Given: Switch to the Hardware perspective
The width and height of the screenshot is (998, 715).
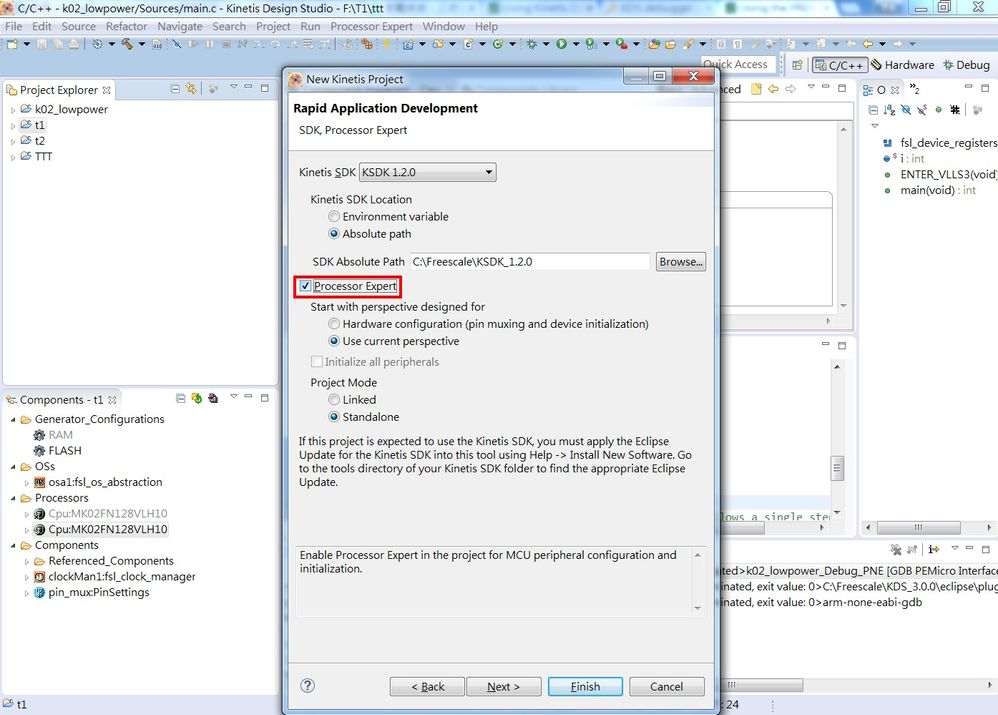Looking at the screenshot, I should pyautogui.click(x=903, y=65).
